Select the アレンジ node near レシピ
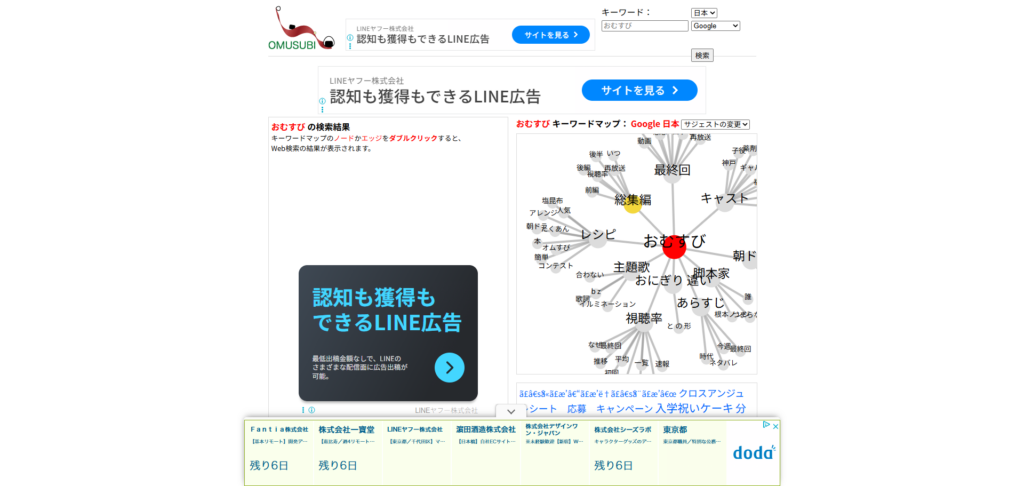 tap(543, 213)
